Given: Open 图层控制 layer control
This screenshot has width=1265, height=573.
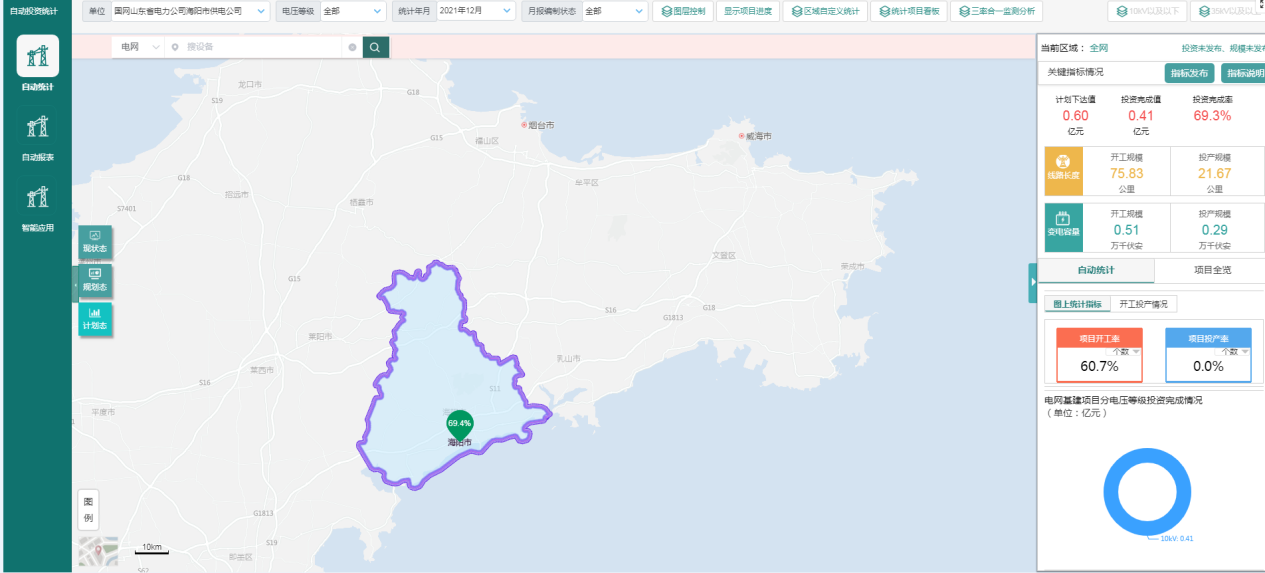Looking at the screenshot, I should point(683,11).
